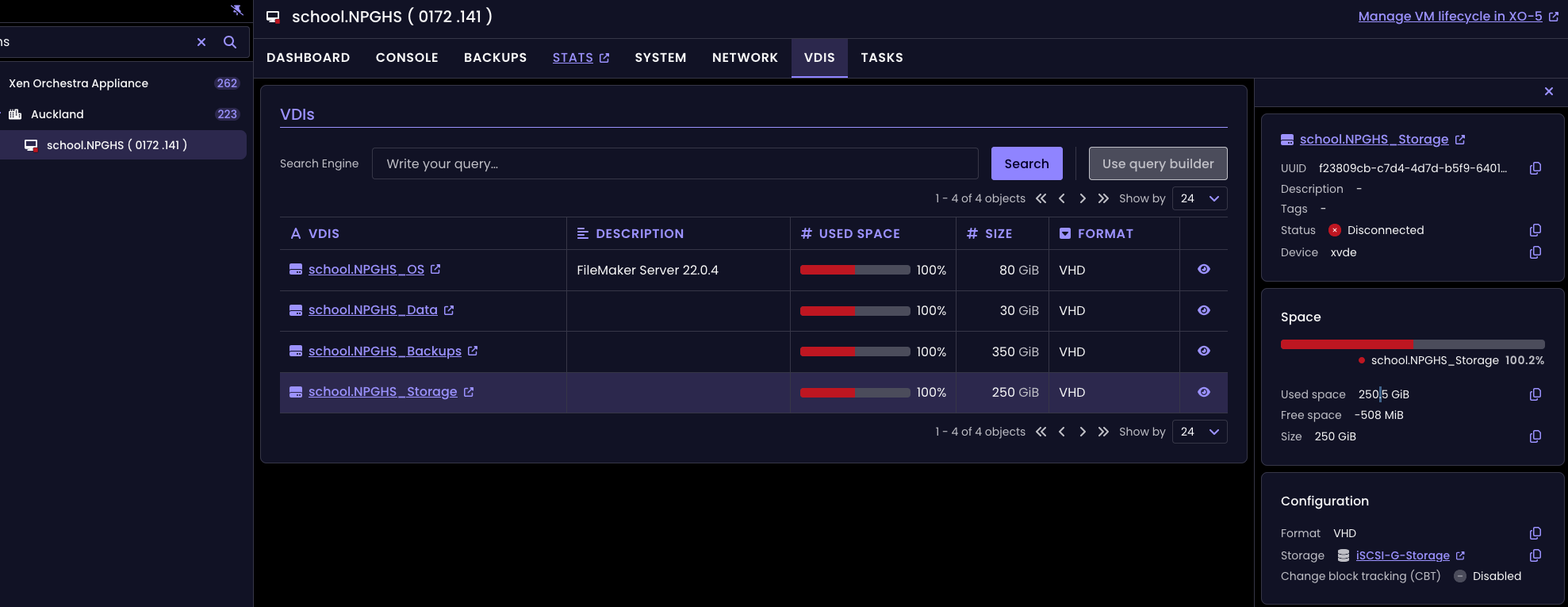1568x607 pixels.
Task: Toggle eye icon for school.NPGHS_Backups row
Action: point(1203,351)
